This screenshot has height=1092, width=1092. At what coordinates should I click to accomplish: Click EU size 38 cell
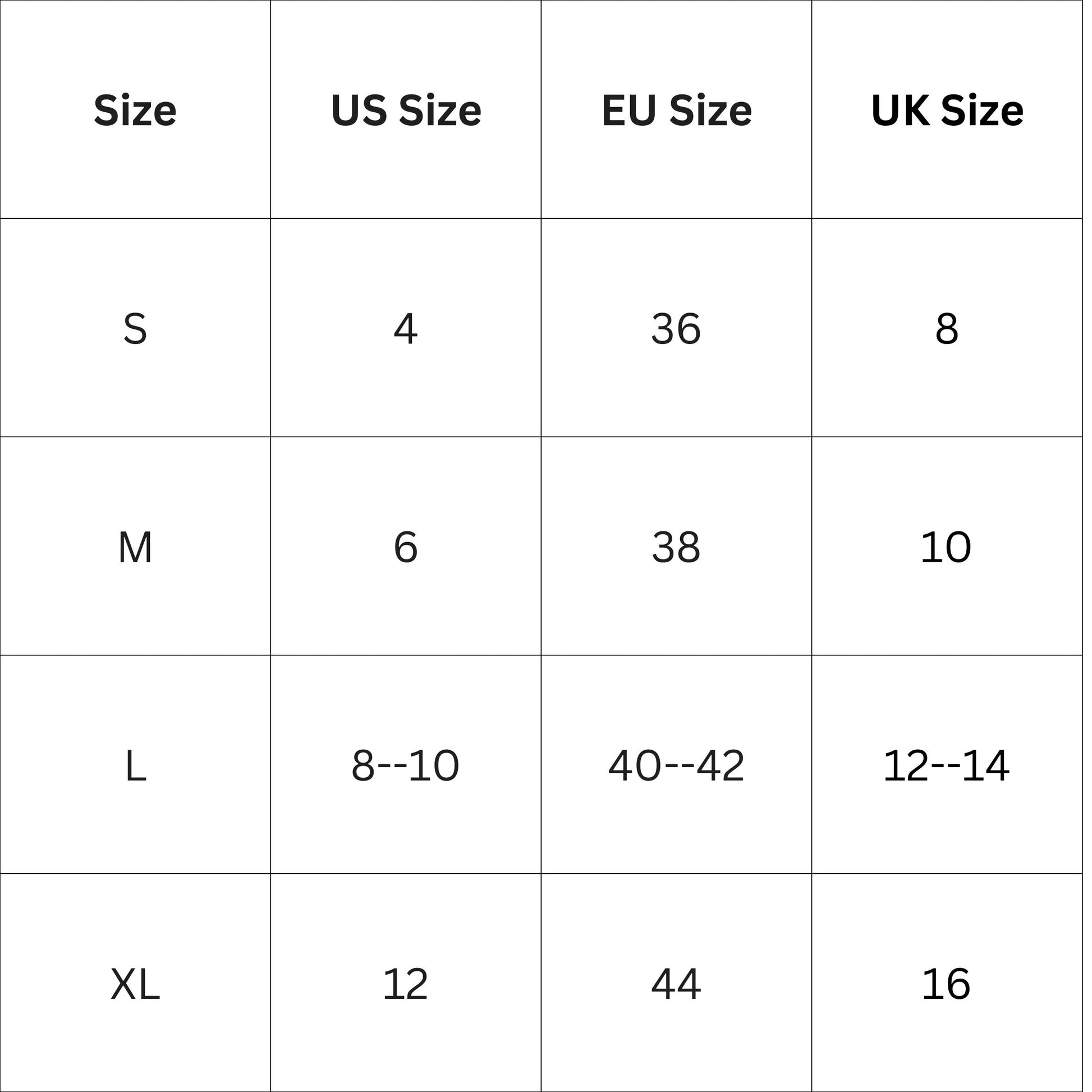(677, 548)
